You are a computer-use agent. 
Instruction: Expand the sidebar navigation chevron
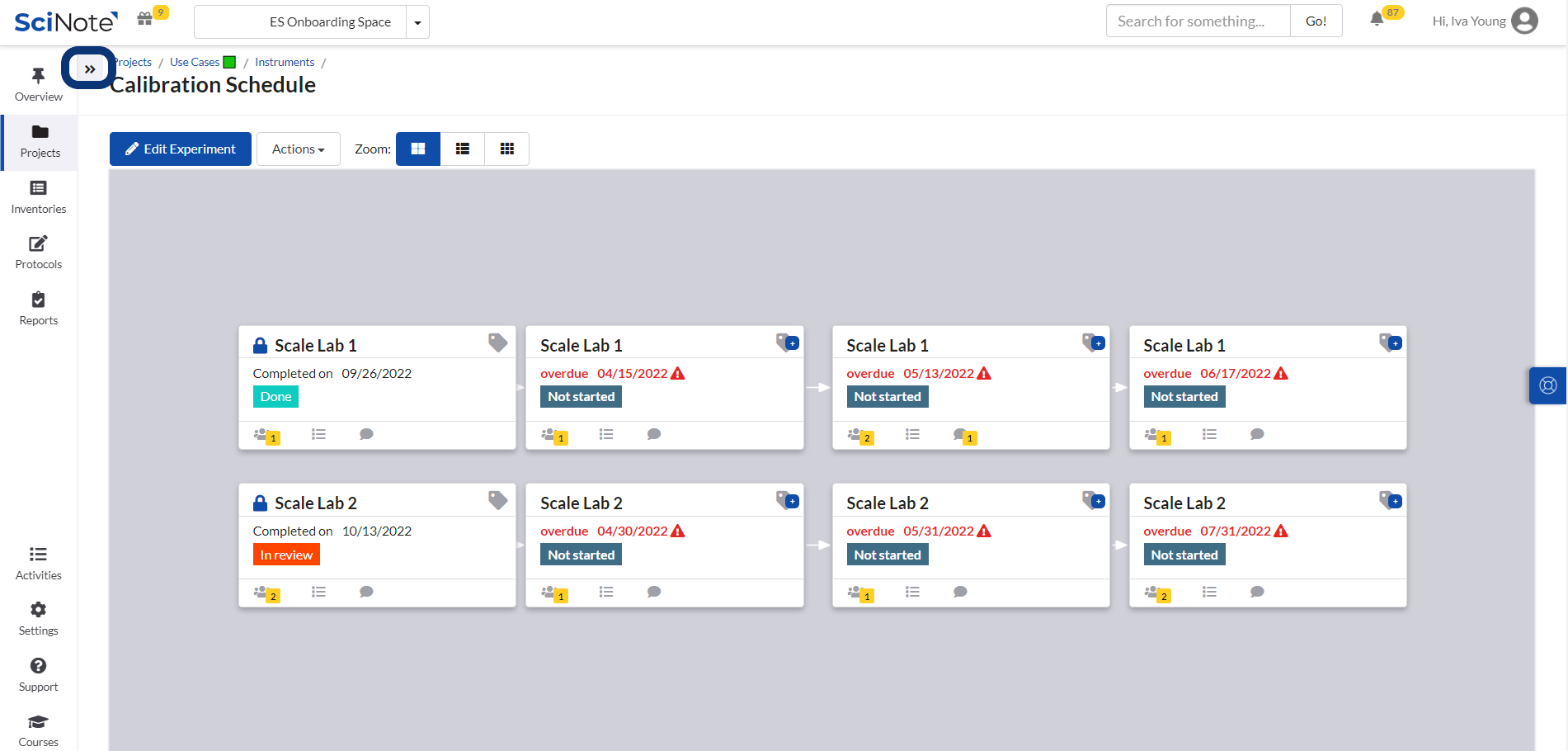click(x=89, y=68)
